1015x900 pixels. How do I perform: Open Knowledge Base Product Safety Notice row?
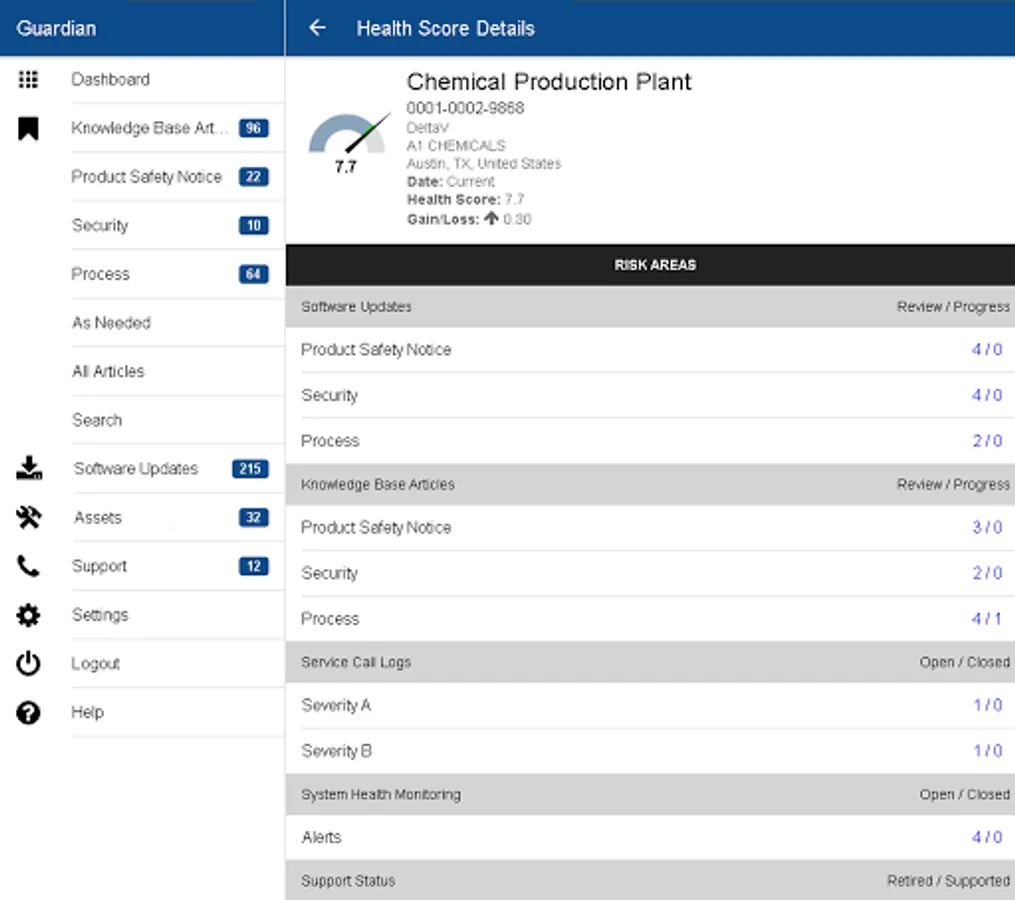pos(650,528)
